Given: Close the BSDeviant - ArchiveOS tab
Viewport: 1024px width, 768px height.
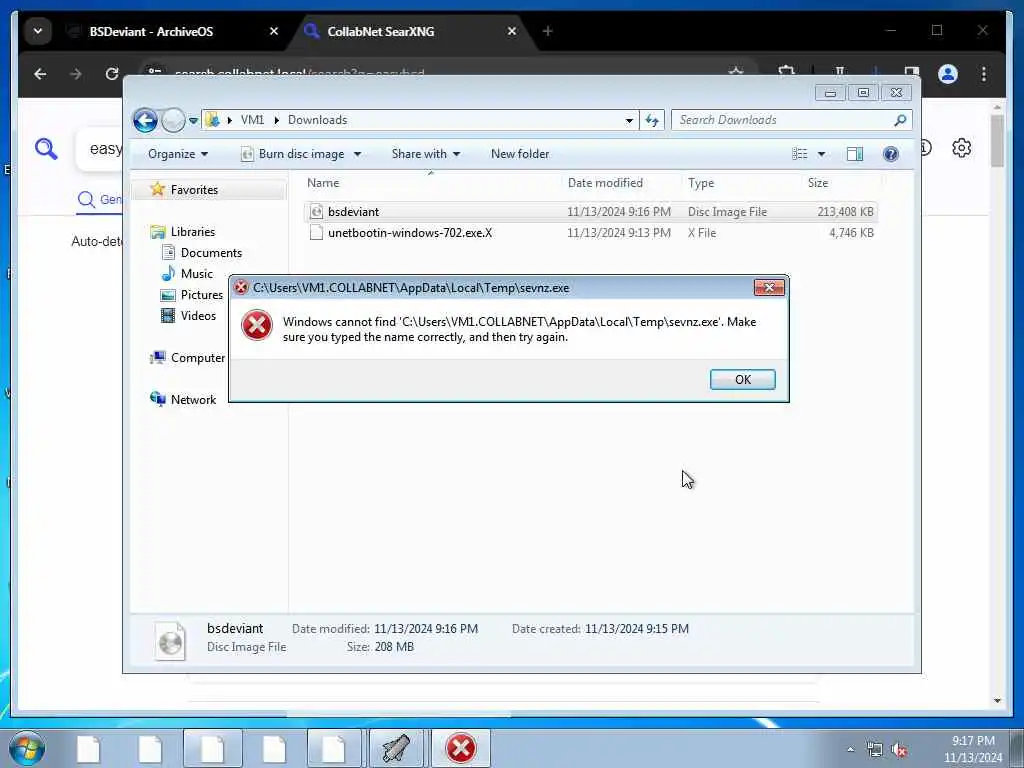Looking at the screenshot, I should (274, 31).
